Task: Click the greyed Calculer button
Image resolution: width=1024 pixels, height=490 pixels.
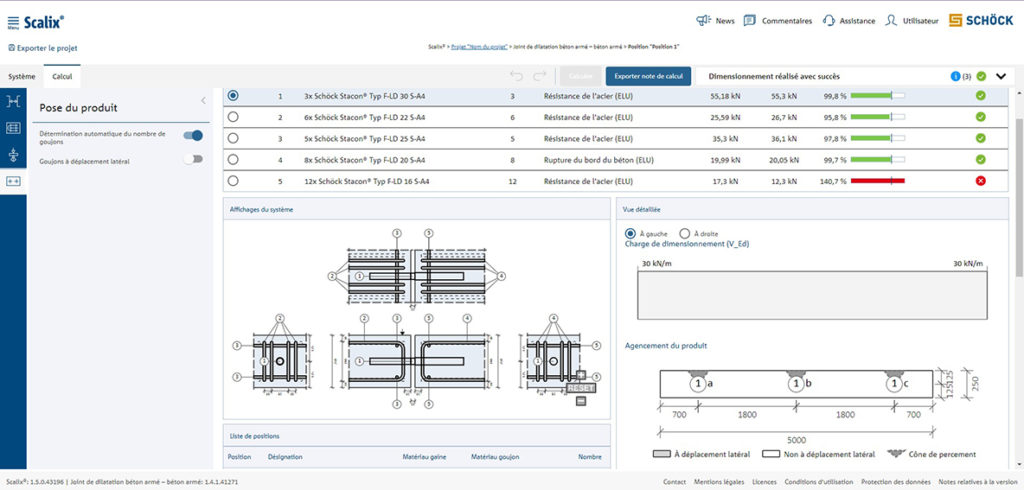Action: coord(580,76)
